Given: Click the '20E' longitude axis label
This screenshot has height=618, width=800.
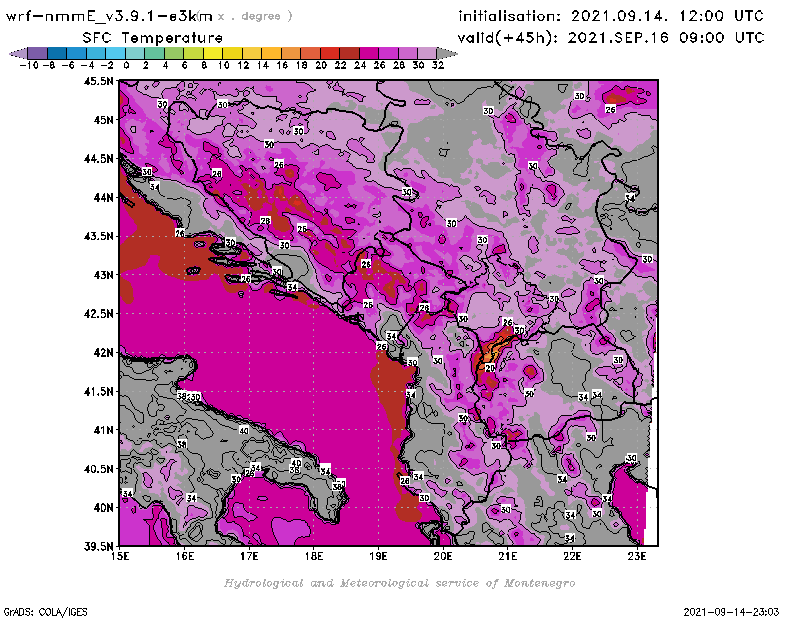Looking at the screenshot, I should pos(443,556).
